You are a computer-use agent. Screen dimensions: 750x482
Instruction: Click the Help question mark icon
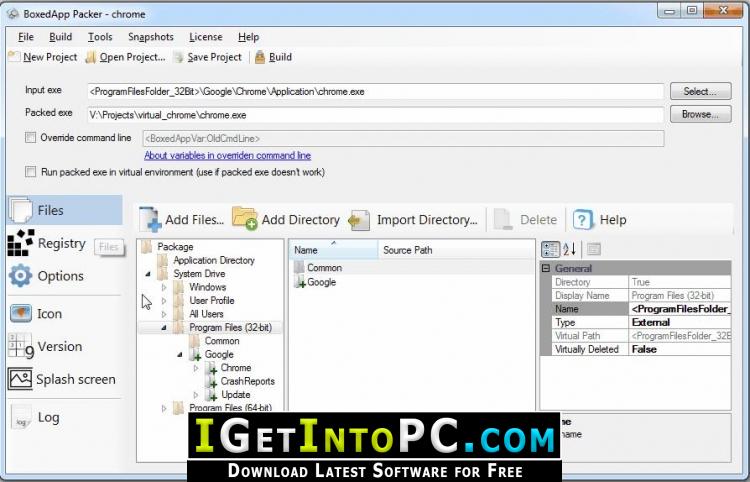[x=583, y=220]
